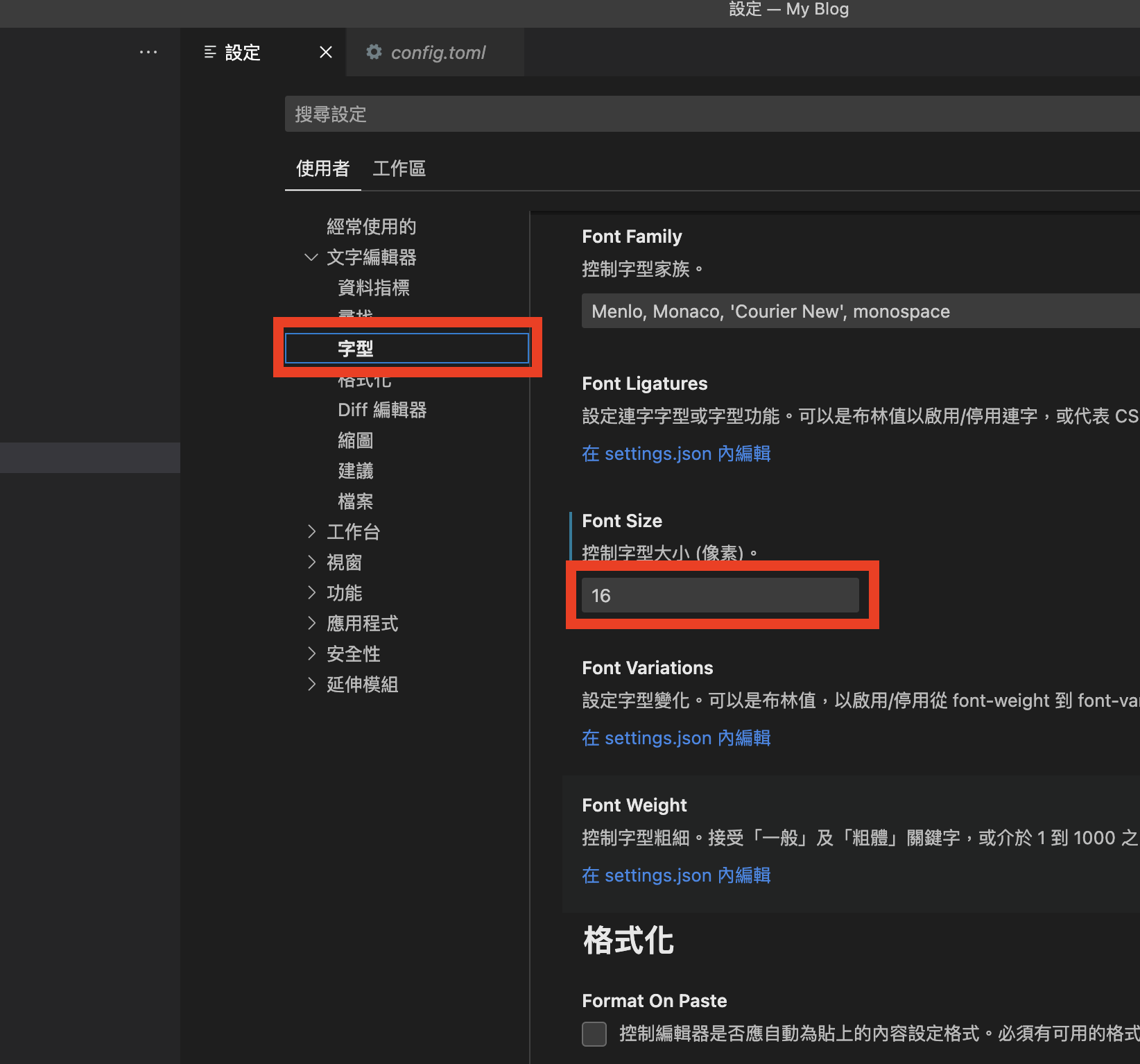Viewport: 1140px width, 1064px height.
Task: Click the Font Family text field
Action: pyautogui.click(x=861, y=311)
